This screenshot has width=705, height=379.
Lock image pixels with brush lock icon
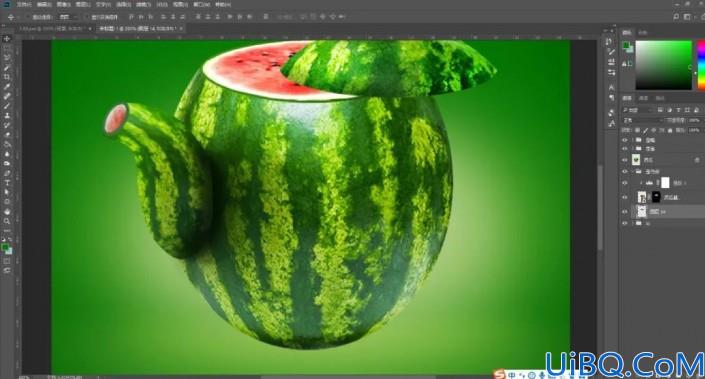point(645,130)
